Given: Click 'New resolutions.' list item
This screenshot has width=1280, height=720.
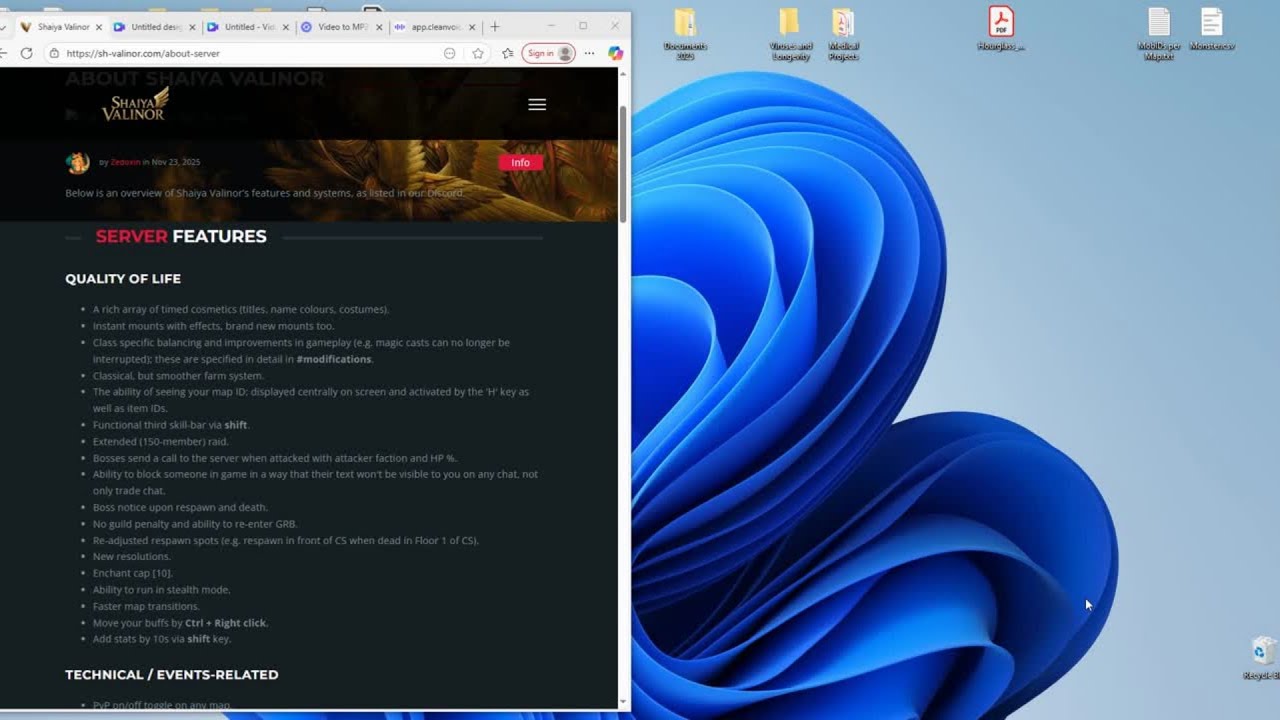Looking at the screenshot, I should click(x=134, y=556).
